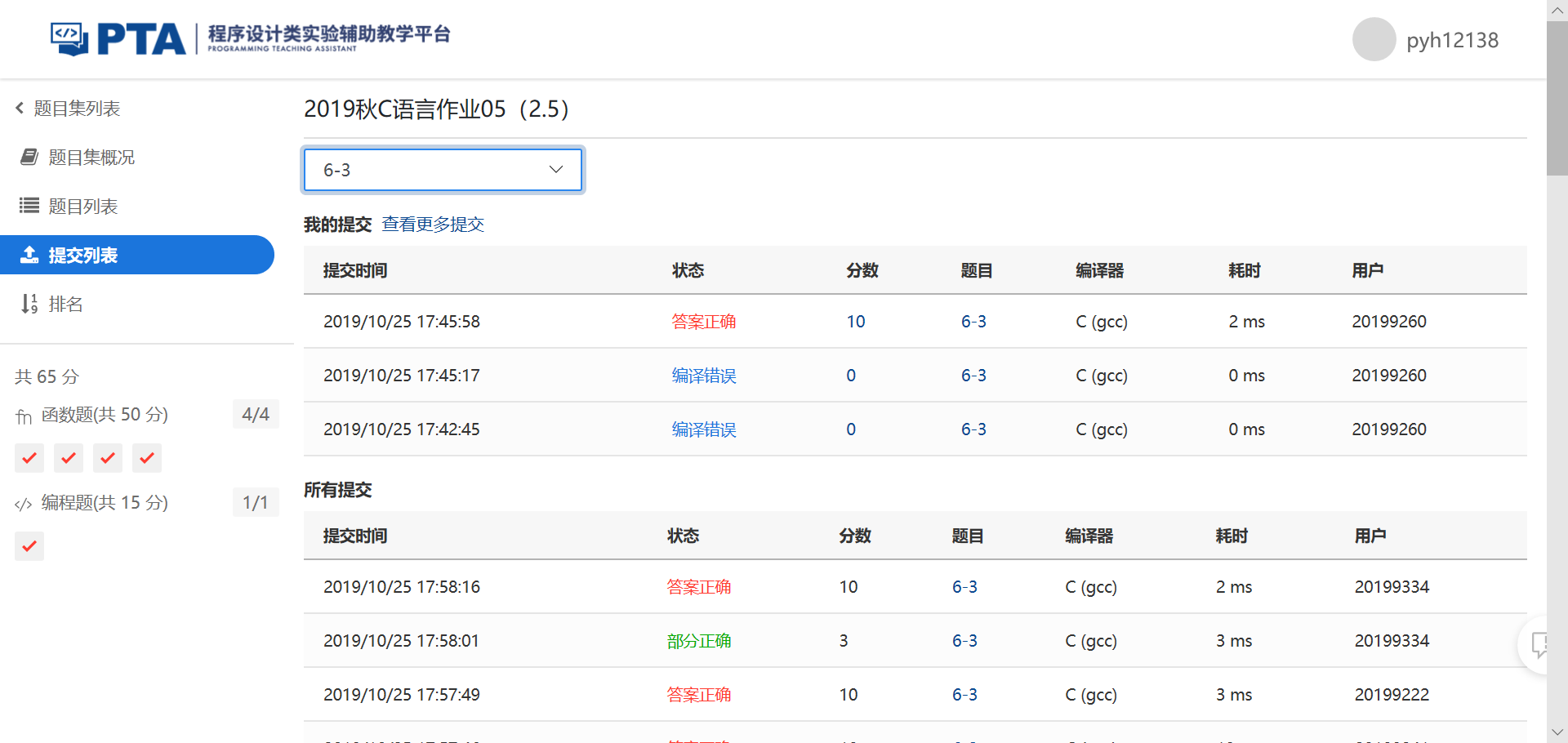The height and width of the screenshot is (743, 1568).
Task: Open 排名 in the sidebar
Action: coord(65,304)
